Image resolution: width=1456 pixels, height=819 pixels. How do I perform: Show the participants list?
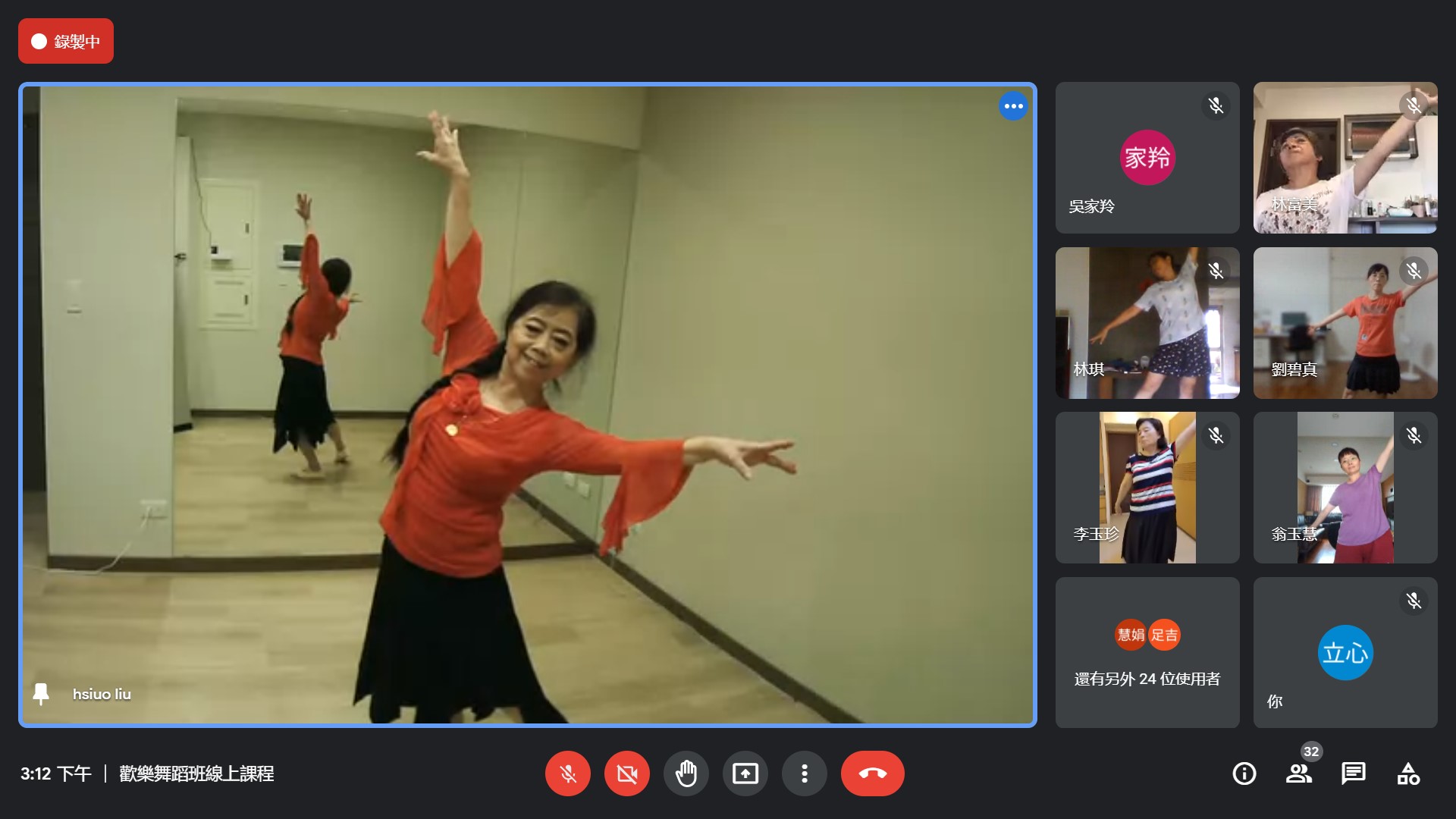point(1298,773)
